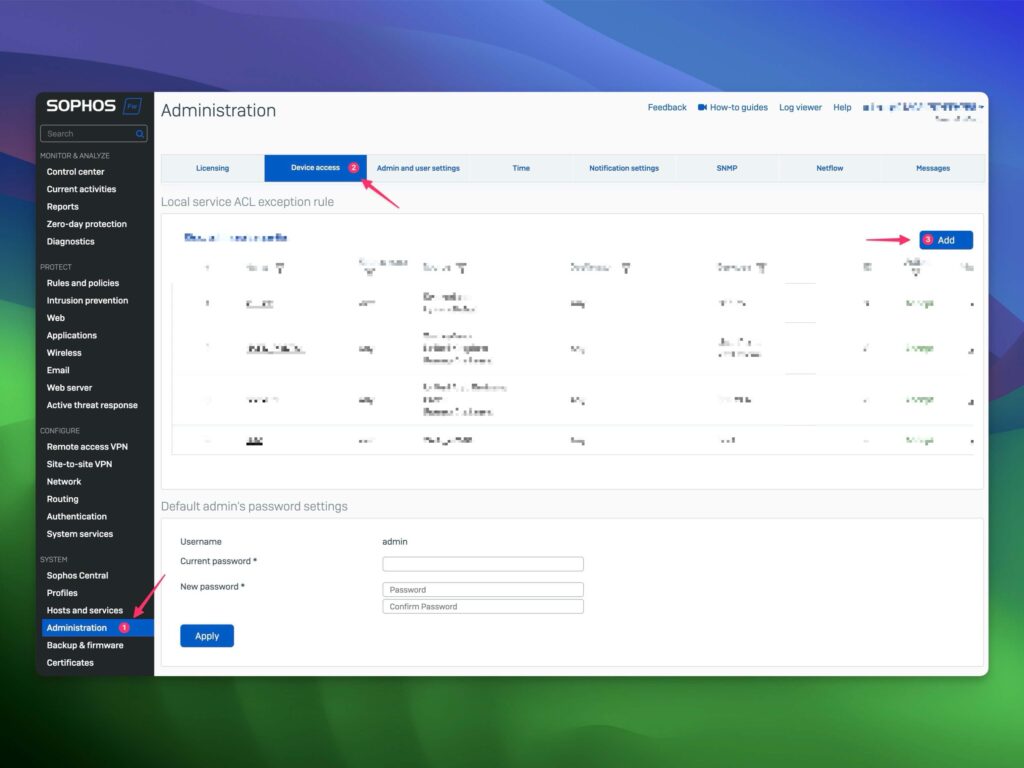Navigate to Active threat response
The height and width of the screenshot is (768, 1024).
[x=92, y=405]
